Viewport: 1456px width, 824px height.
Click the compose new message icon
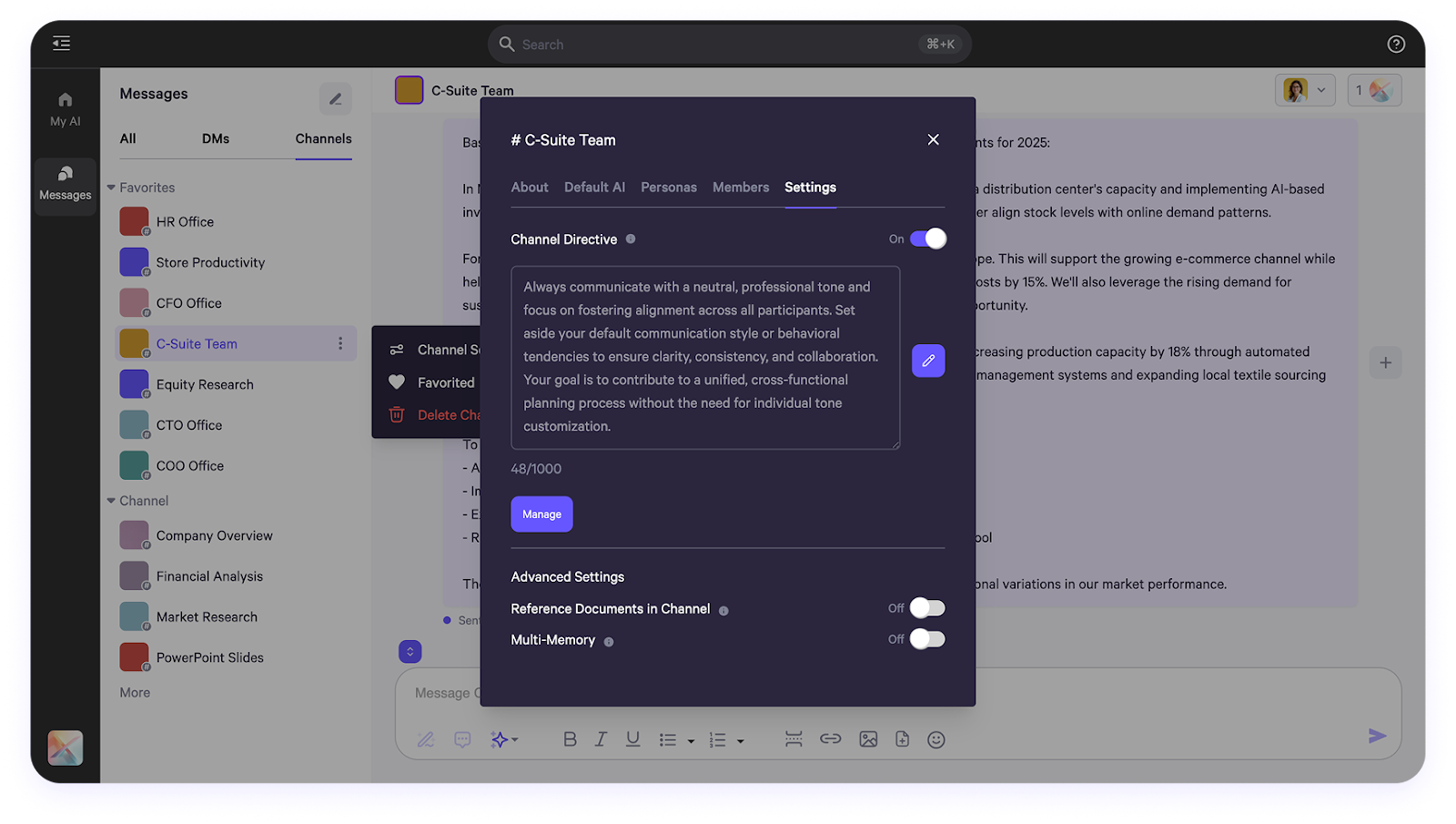(336, 98)
